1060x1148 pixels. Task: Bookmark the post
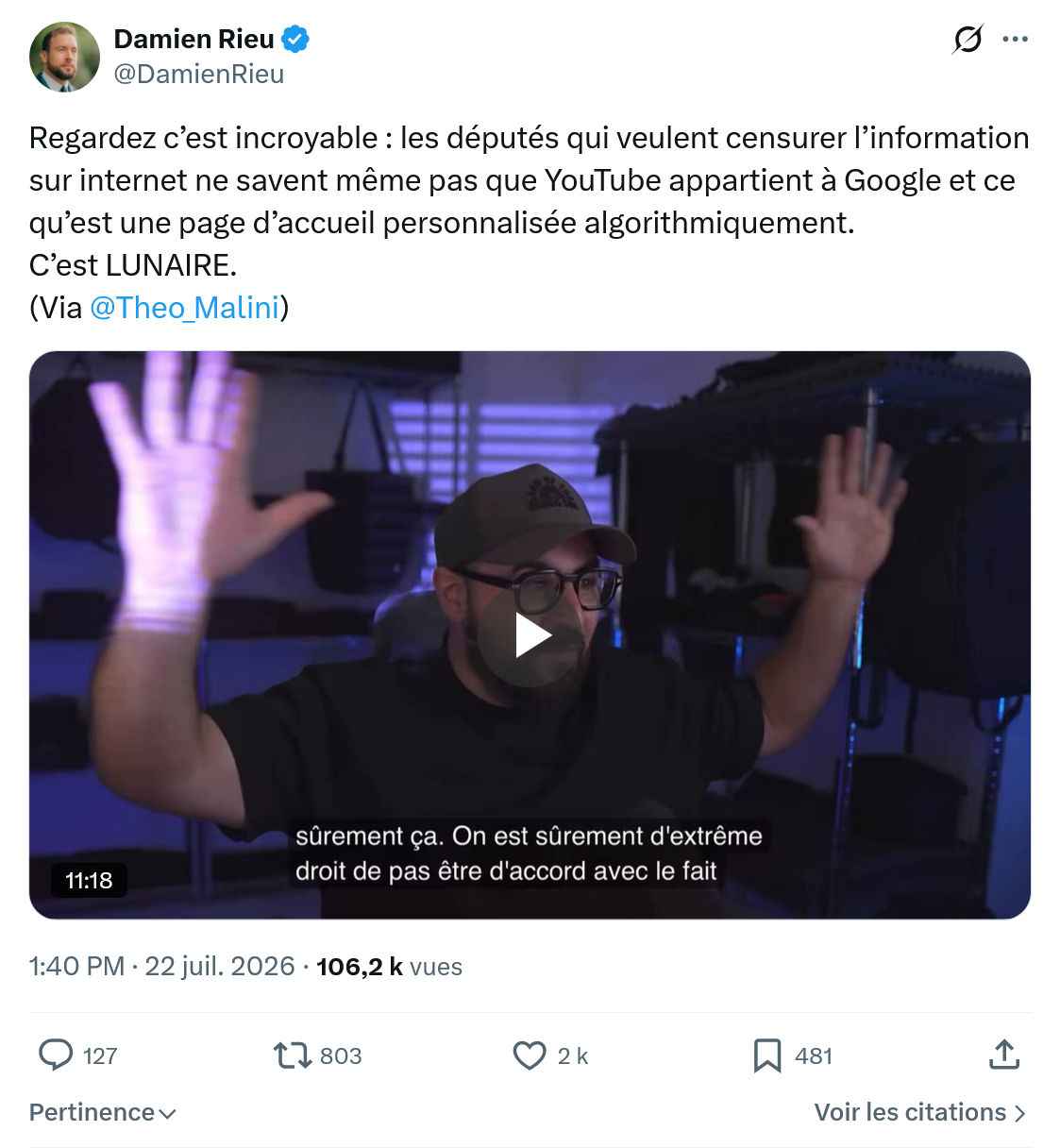pyautogui.click(x=767, y=1055)
